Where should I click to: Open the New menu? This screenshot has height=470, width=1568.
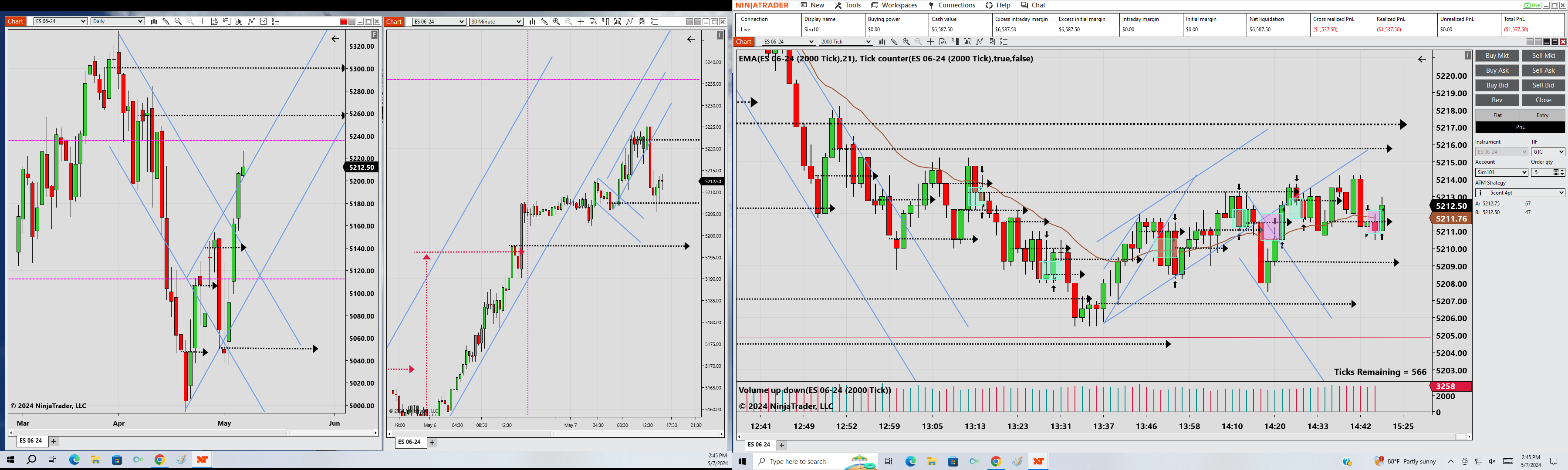tap(812, 5)
